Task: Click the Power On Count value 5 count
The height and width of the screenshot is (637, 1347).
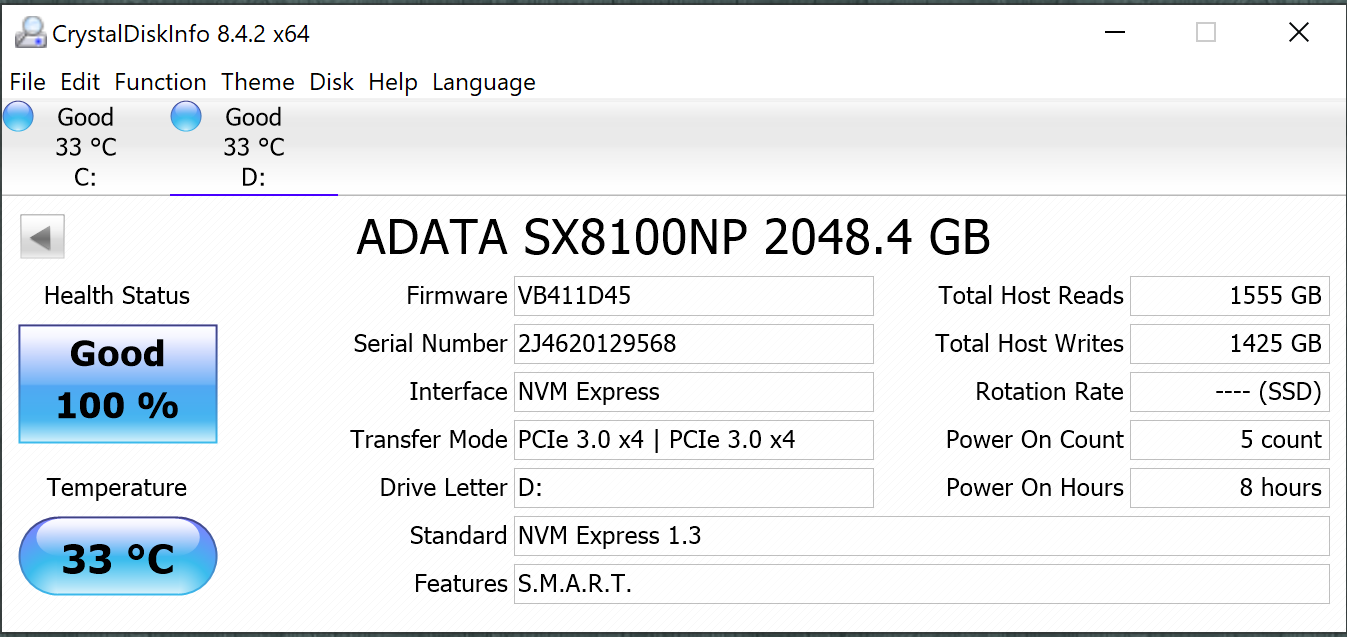Action: (x=1230, y=440)
